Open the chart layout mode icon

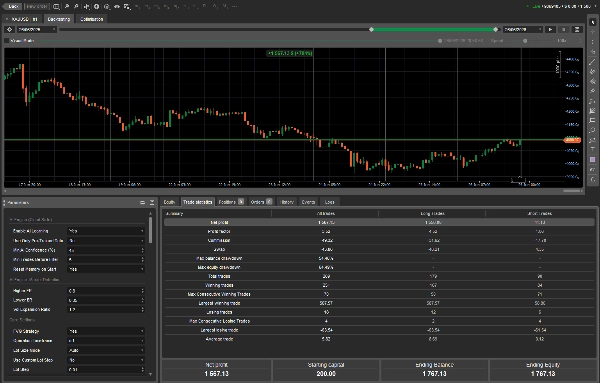coord(56,7)
